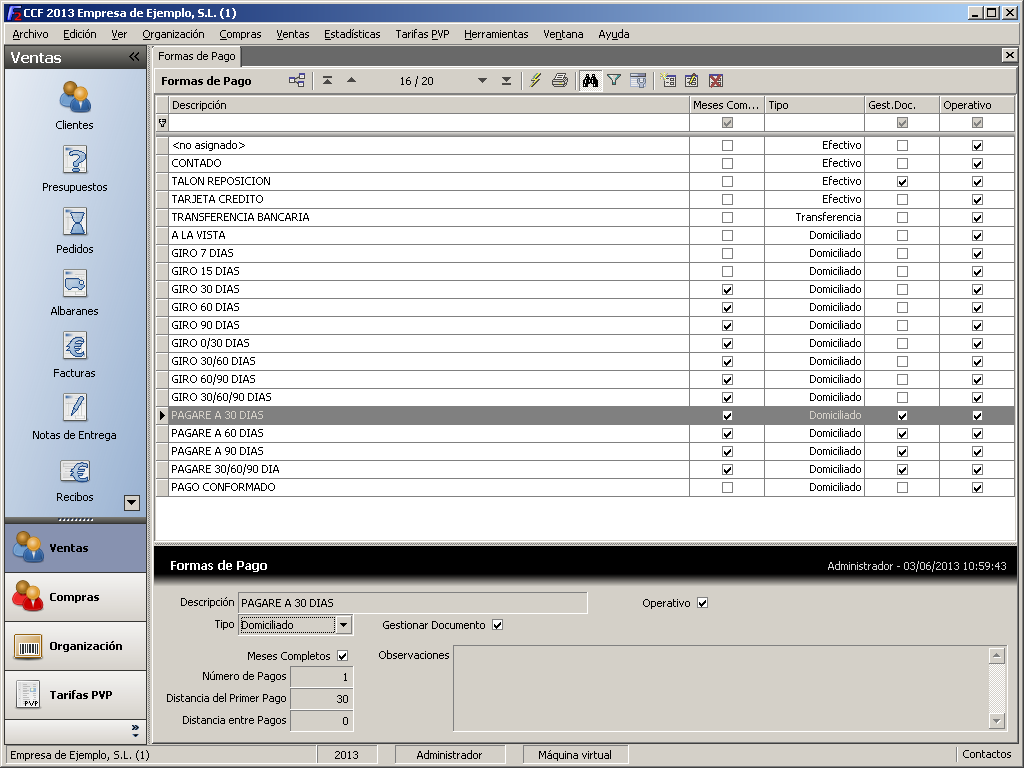This screenshot has width=1024, height=768.
Task: Open the Herramientas menu
Action: [x=496, y=34]
